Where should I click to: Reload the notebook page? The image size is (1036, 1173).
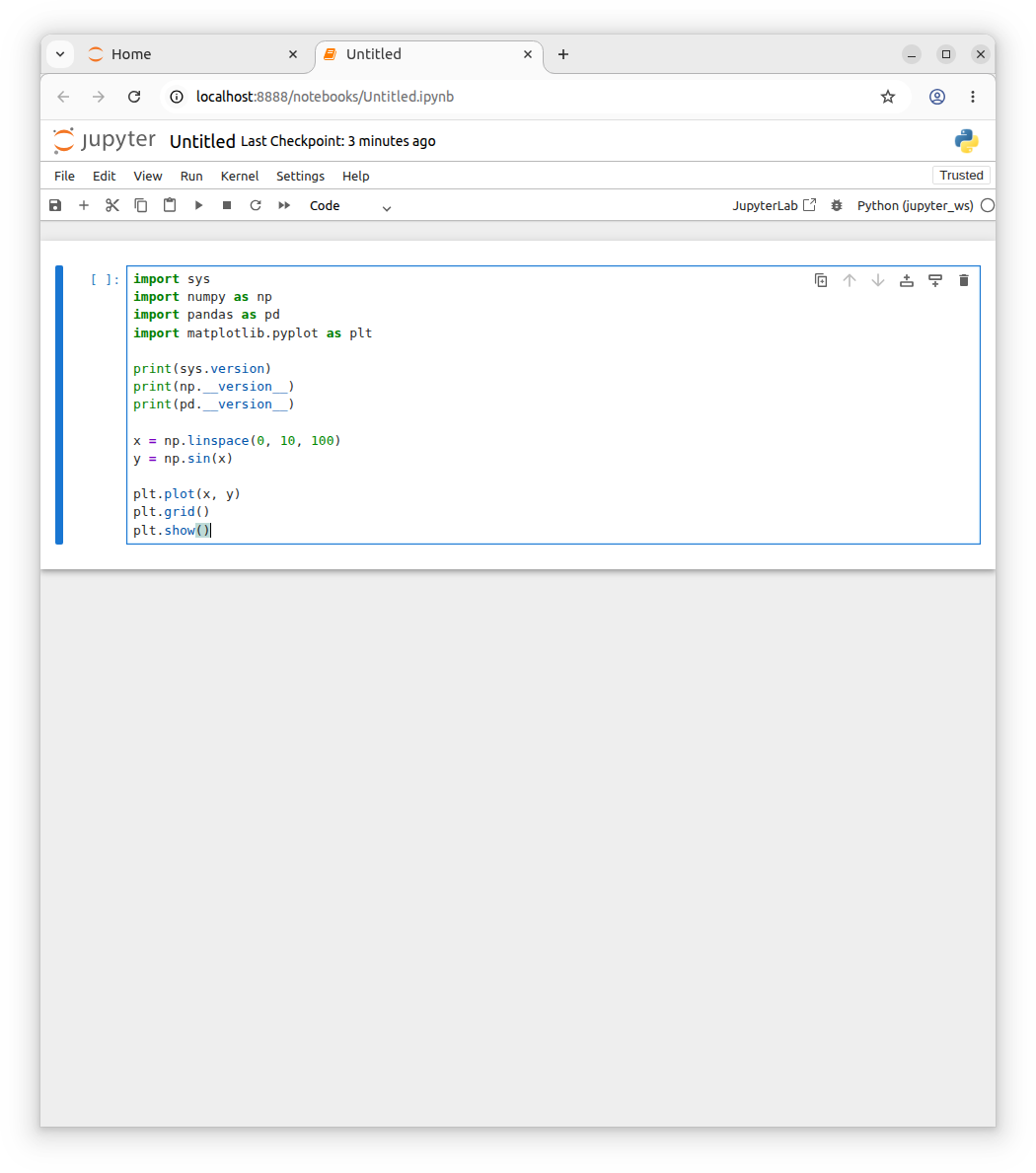tap(134, 97)
